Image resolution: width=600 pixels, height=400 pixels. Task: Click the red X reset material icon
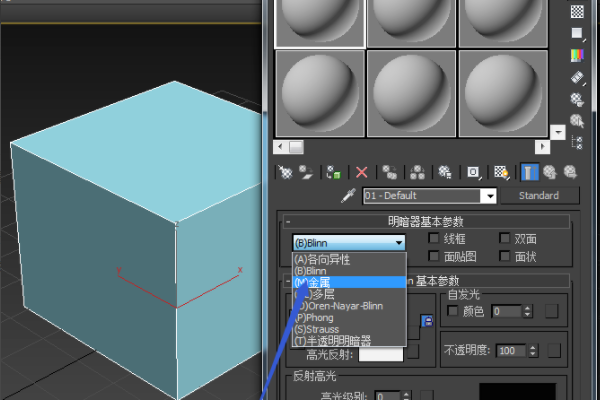tap(361, 172)
